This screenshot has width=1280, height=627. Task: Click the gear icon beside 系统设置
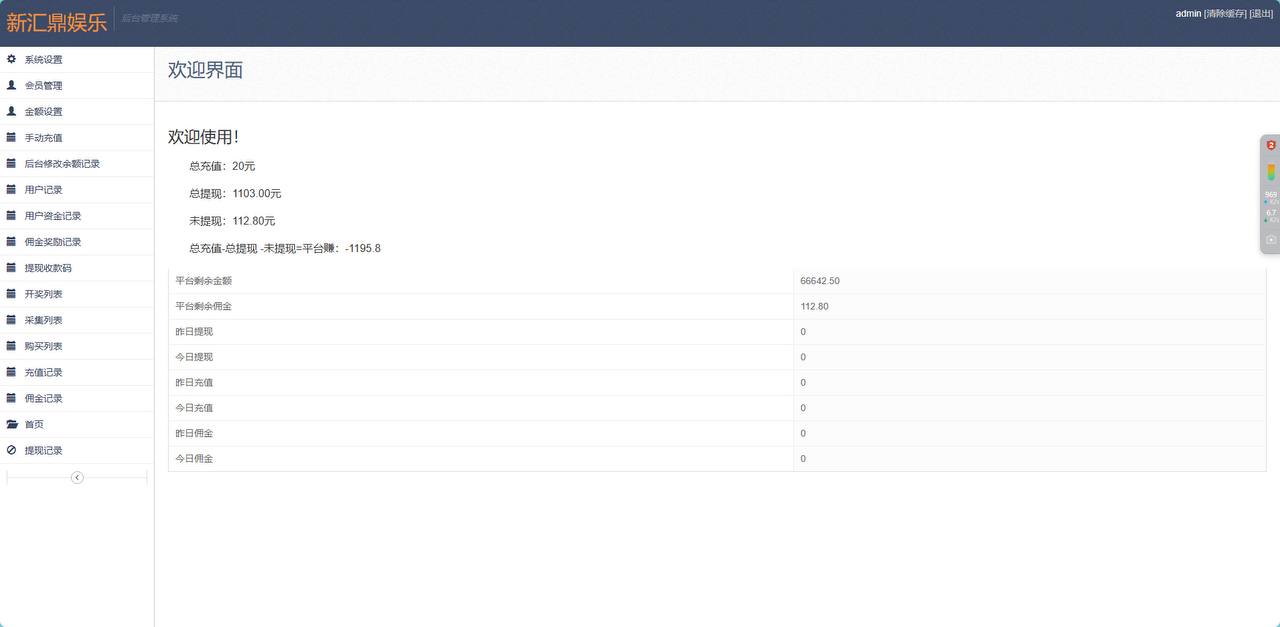coord(12,59)
